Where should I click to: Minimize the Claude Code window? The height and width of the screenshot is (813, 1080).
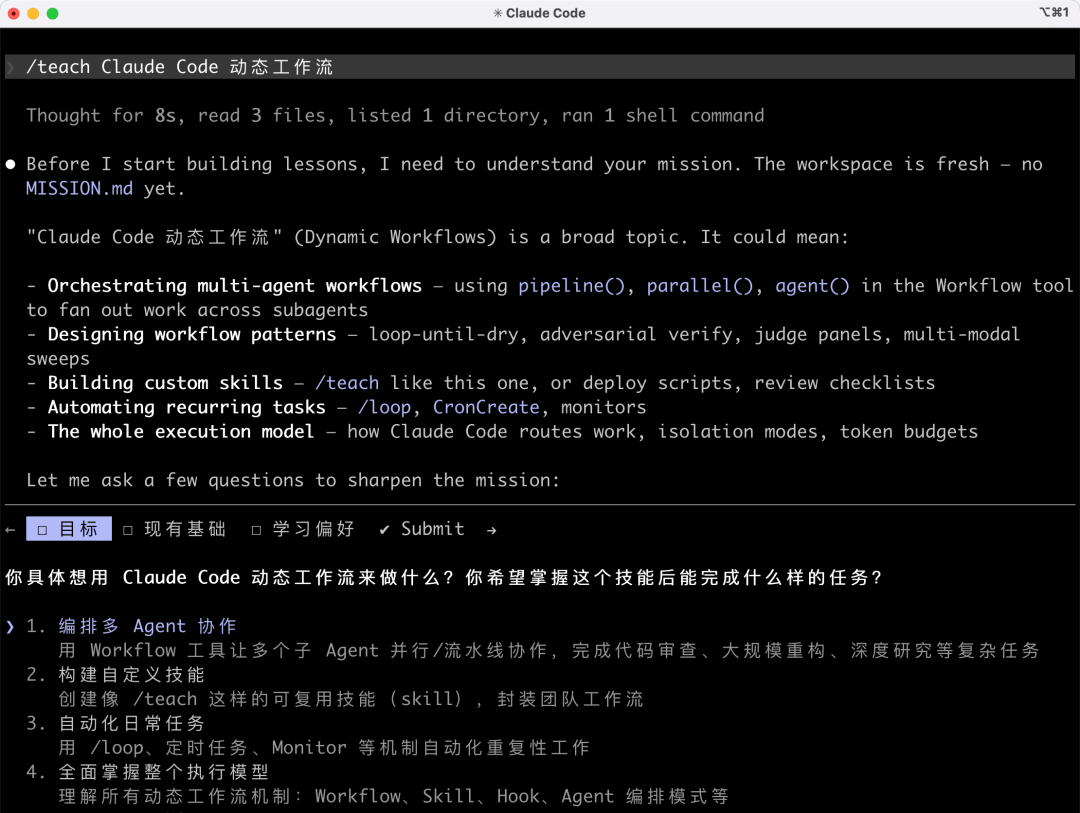click(33, 13)
